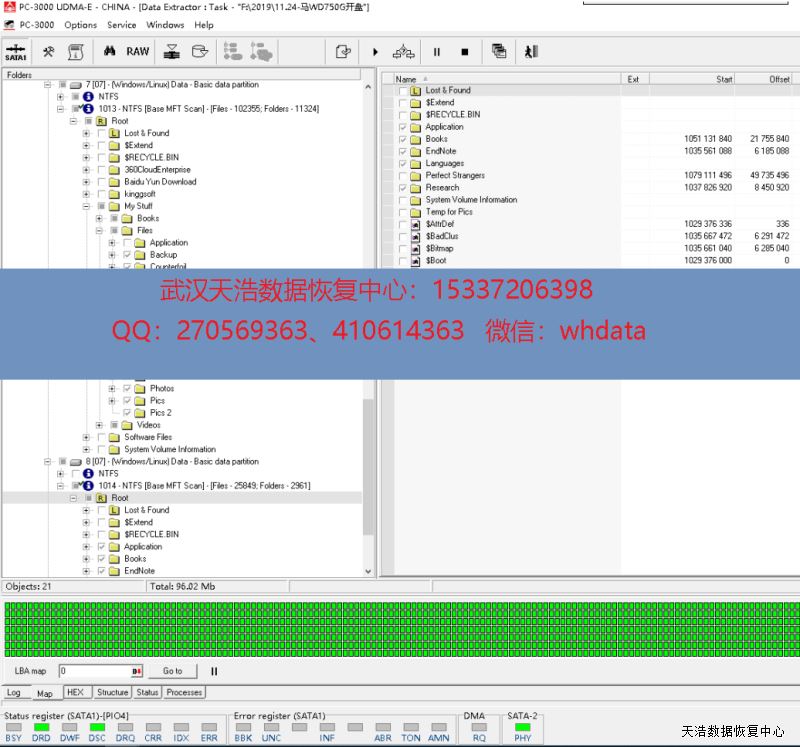
Task: Check the $AttrDef file checkbox
Action: 403,224
